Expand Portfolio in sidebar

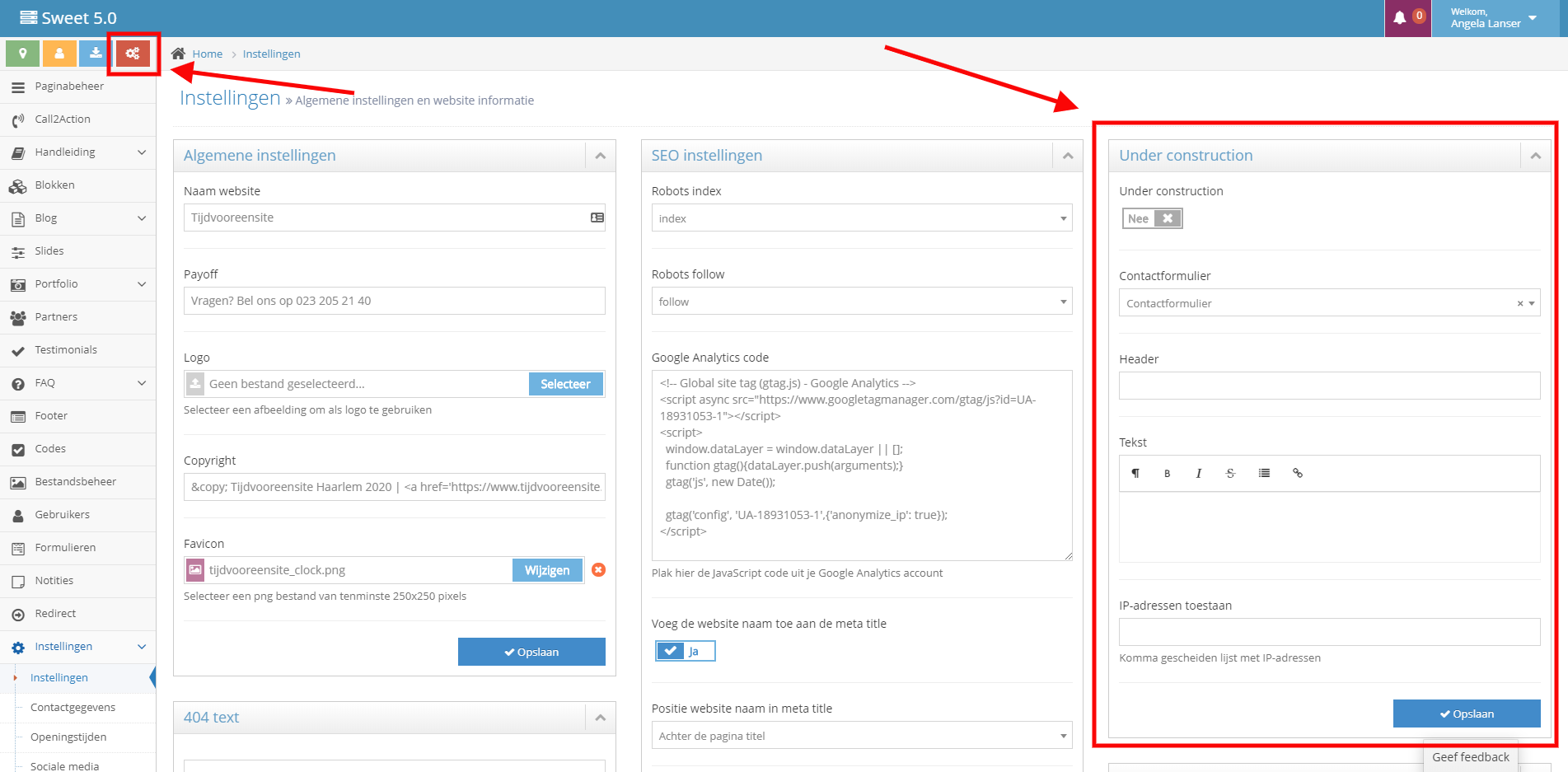(77, 284)
